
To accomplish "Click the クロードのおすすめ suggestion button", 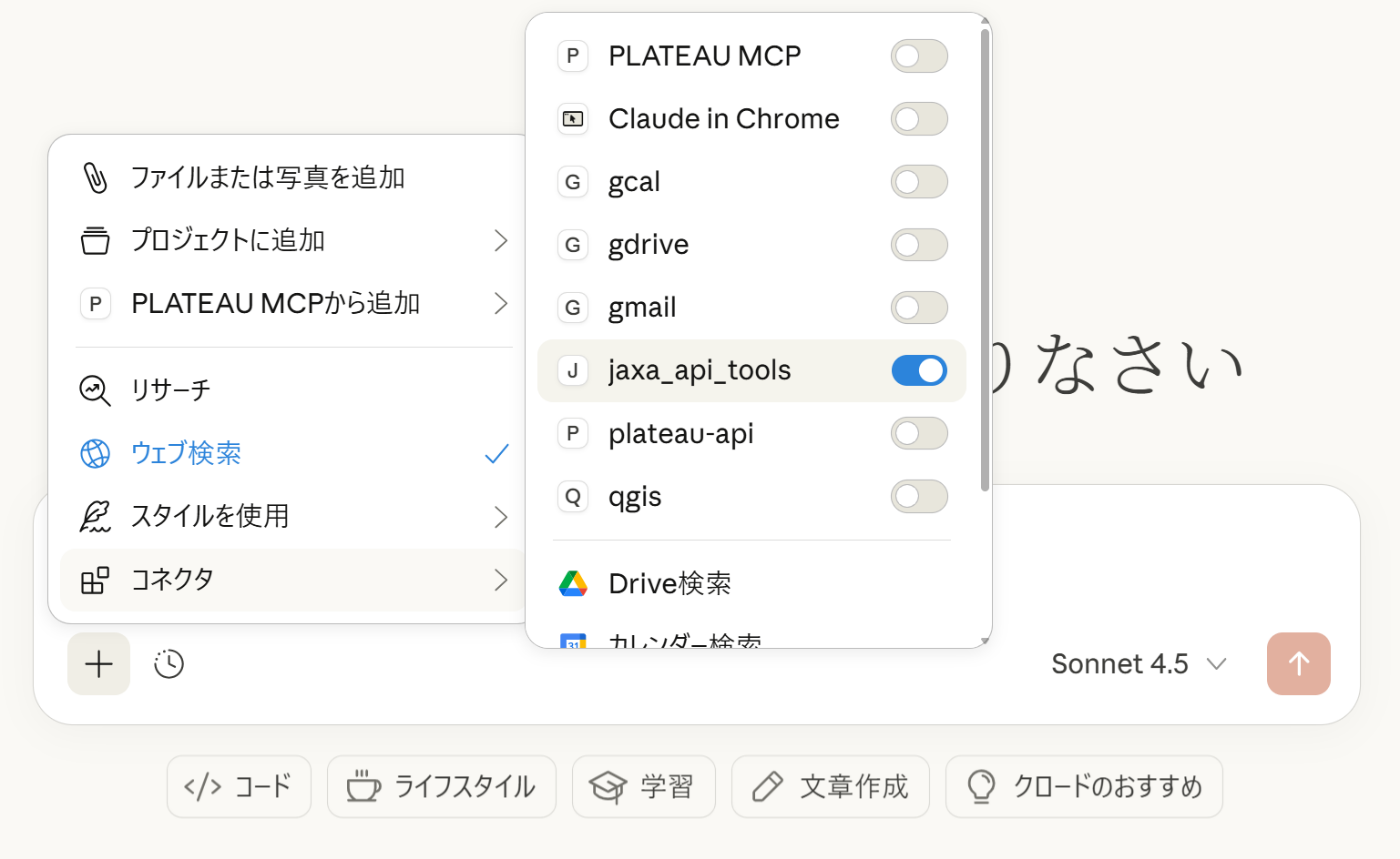I will pos(1084,787).
